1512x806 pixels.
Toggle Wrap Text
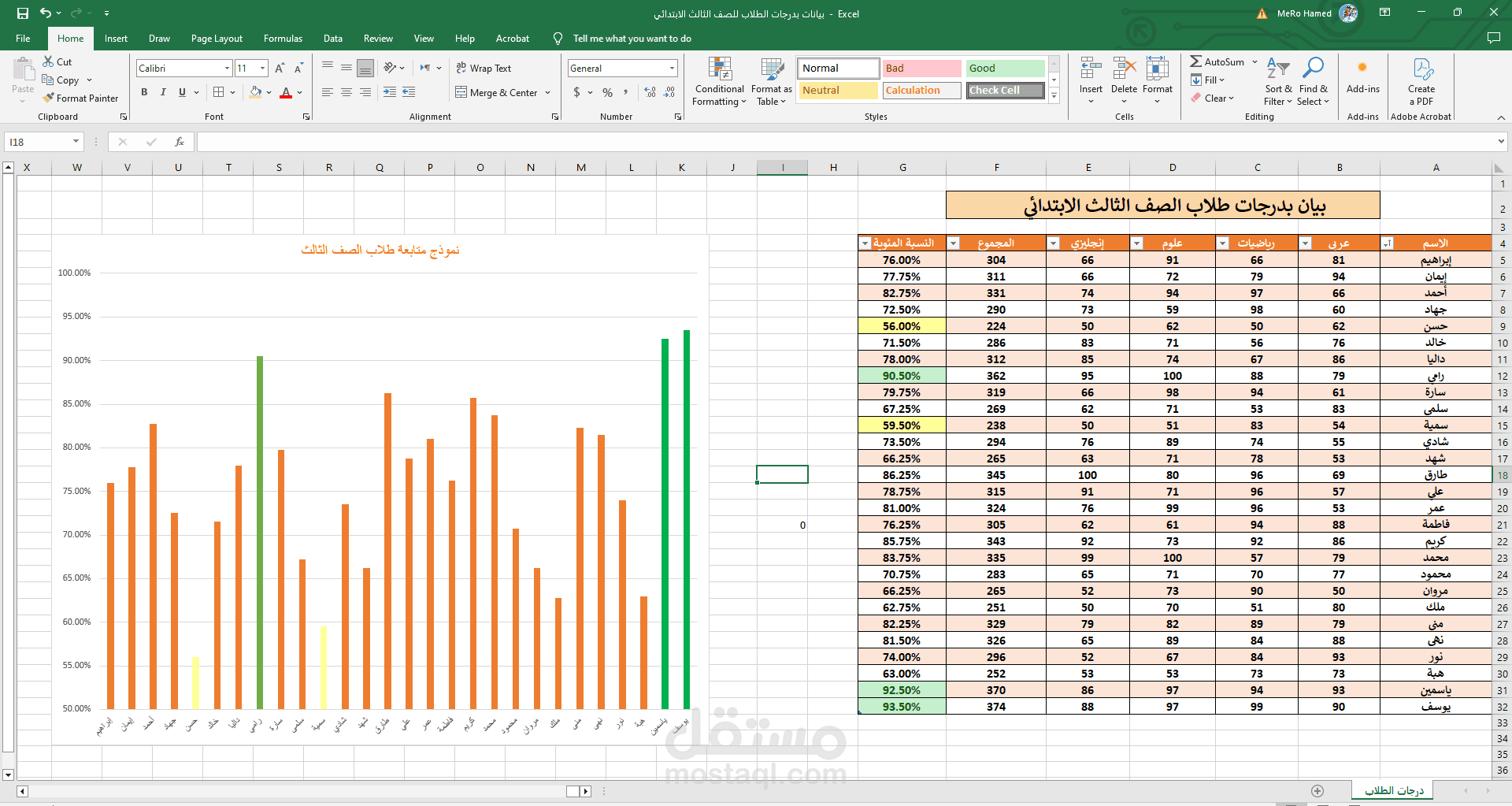484,69
